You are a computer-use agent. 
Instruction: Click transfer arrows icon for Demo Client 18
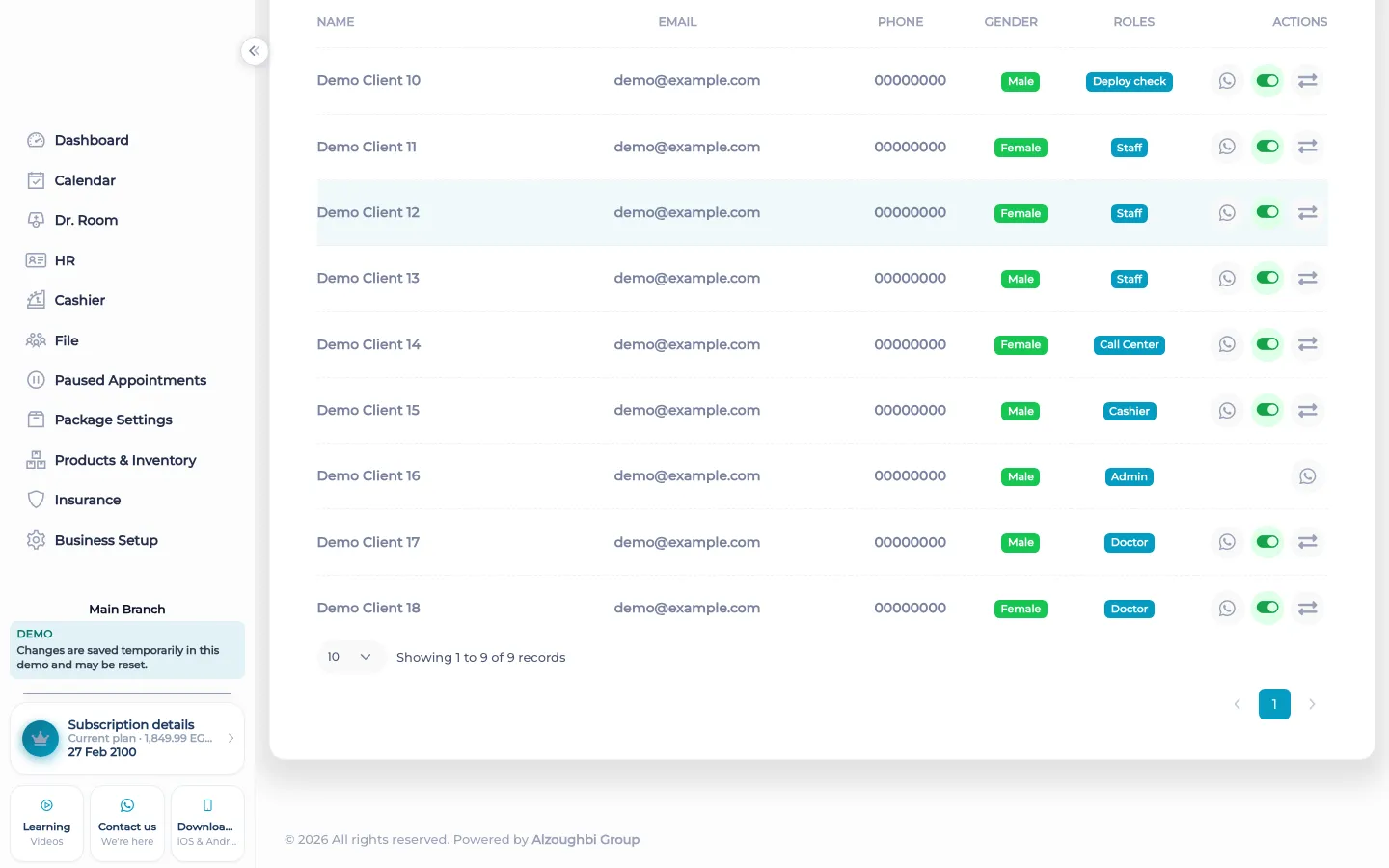click(1308, 609)
